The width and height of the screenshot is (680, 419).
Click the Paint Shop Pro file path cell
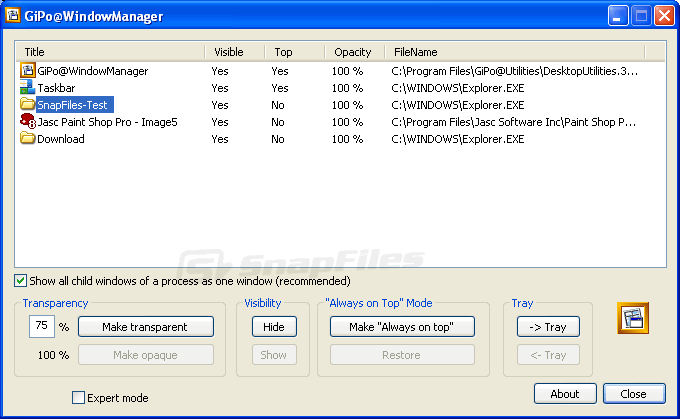(x=513, y=122)
